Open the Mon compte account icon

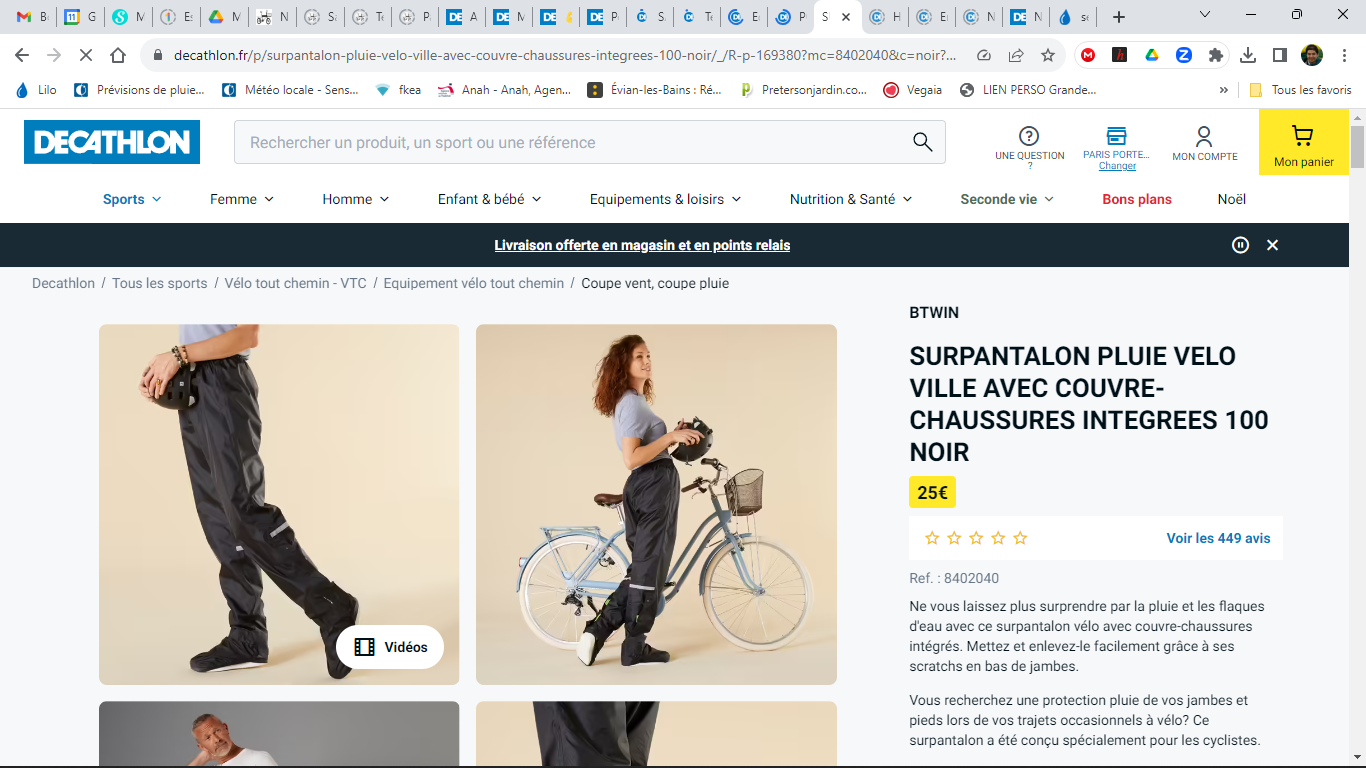tap(1204, 143)
